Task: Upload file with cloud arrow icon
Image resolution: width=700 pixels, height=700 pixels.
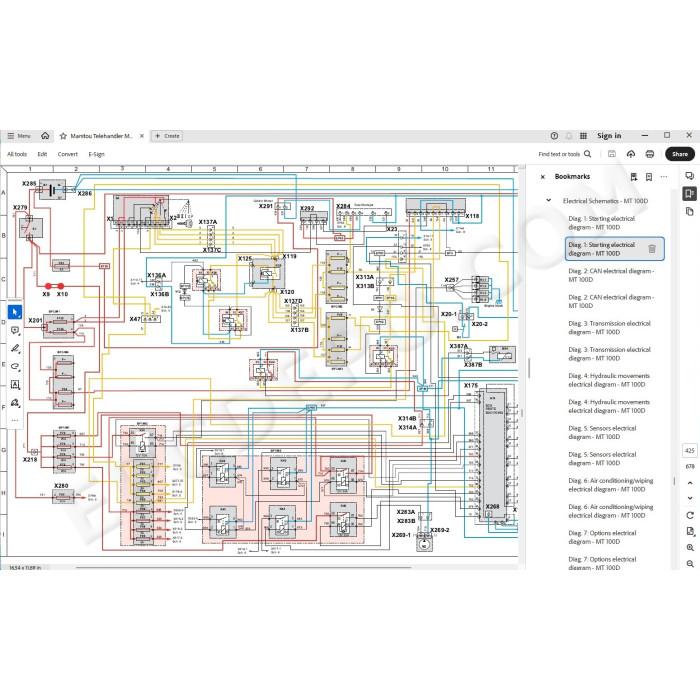Action: coord(630,154)
